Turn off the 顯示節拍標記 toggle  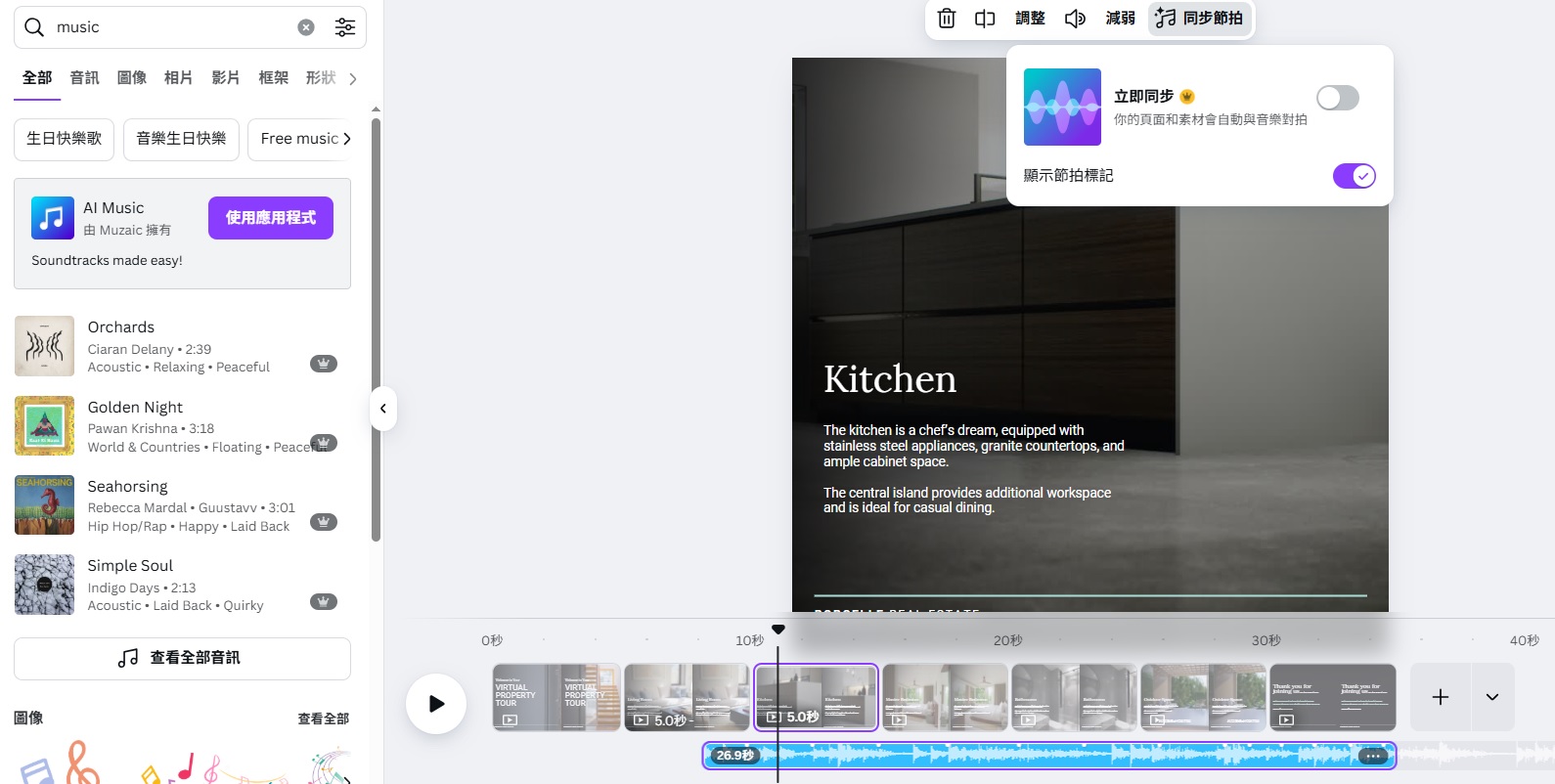pos(1355,176)
